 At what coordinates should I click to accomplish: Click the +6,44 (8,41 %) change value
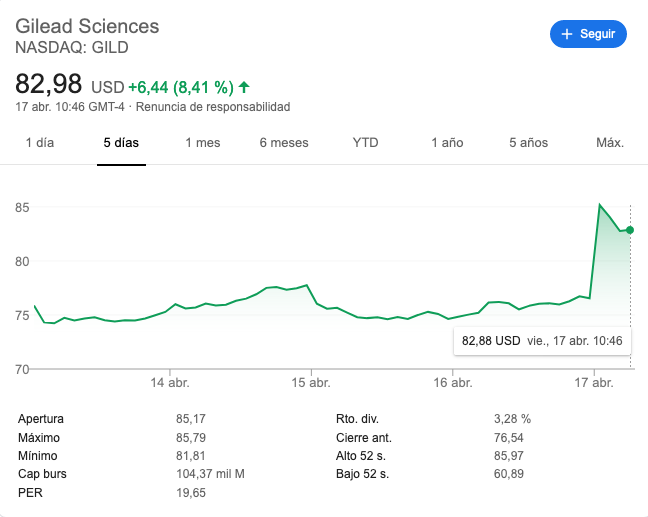click(181, 88)
